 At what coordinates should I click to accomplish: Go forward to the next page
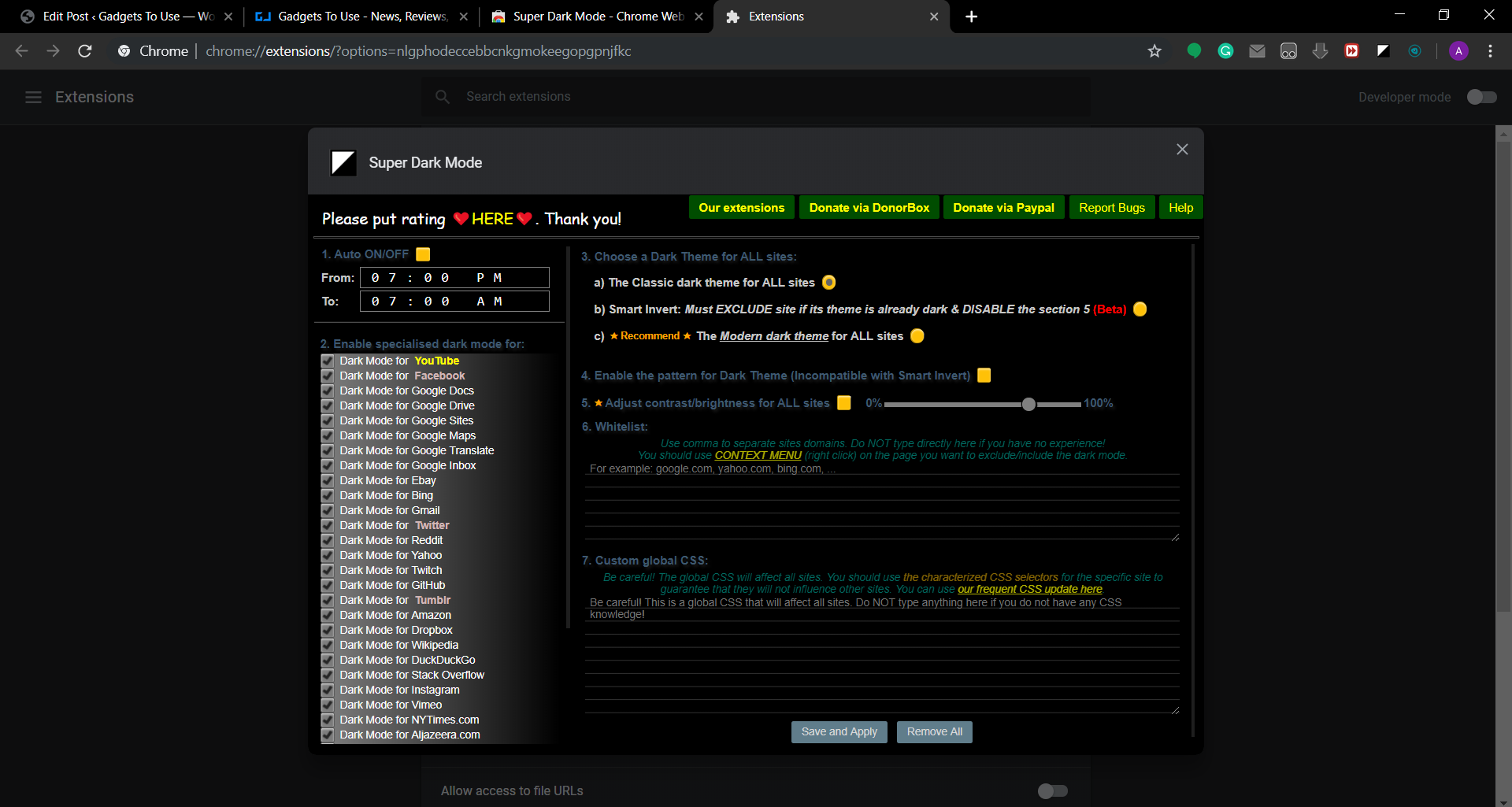click(54, 51)
